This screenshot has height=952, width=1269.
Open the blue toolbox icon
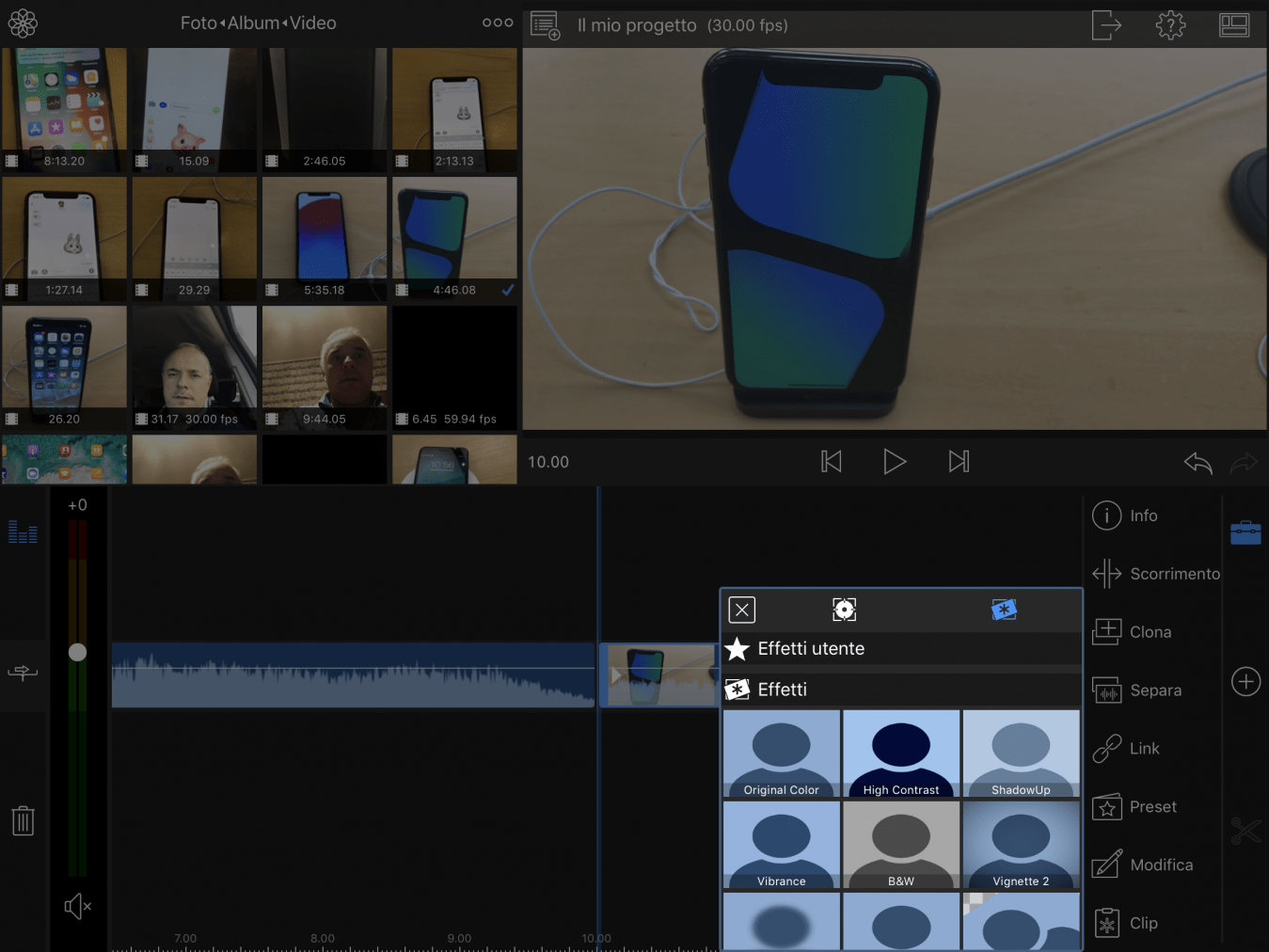pos(1245,532)
